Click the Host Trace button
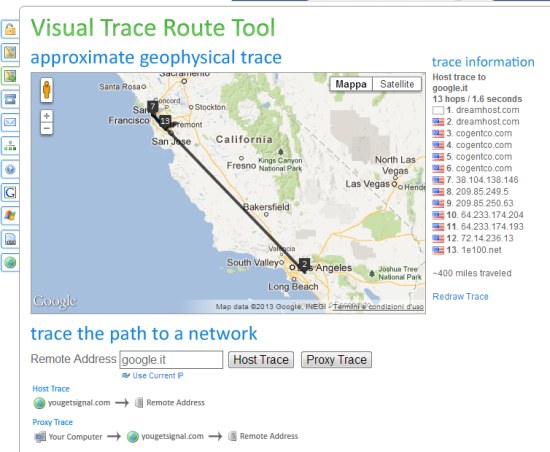Viewport: 550px width, 452px height. pyautogui.click(x=261, y=359)
